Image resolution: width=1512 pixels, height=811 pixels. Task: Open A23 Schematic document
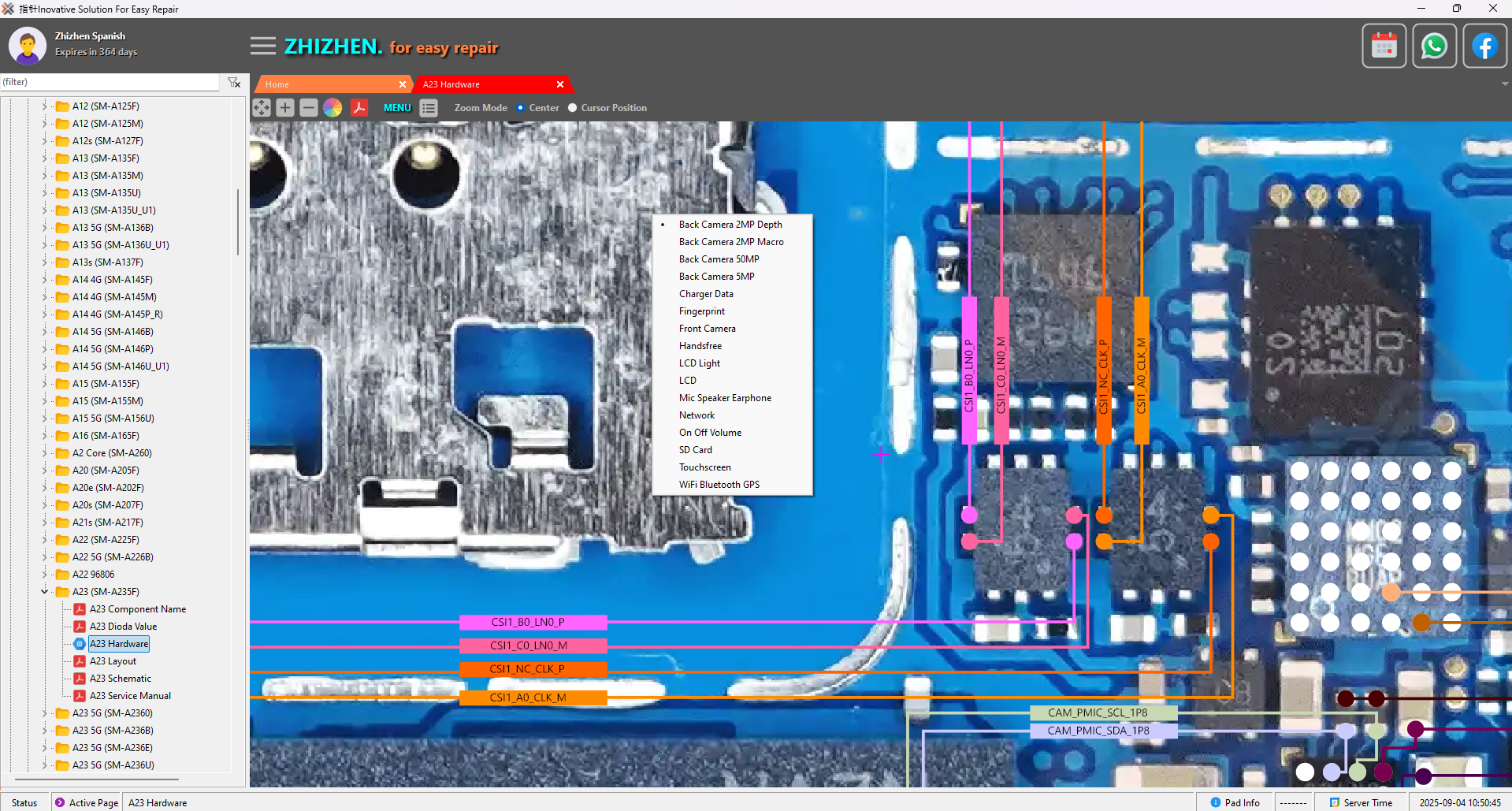[x=120, y=679]
